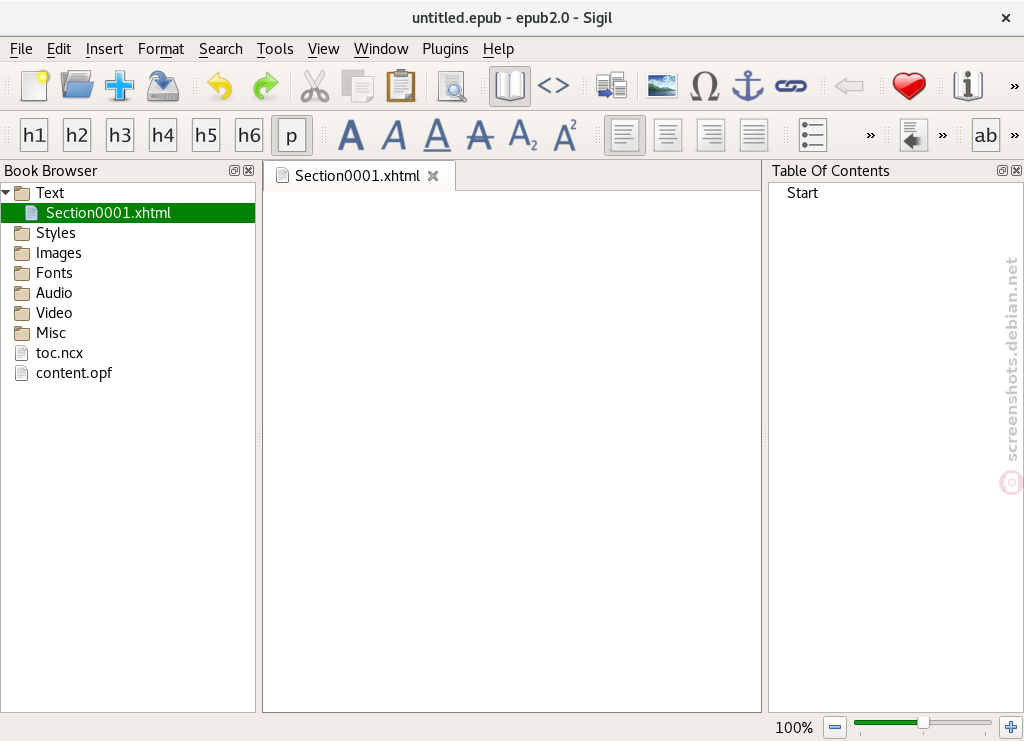This screenshot has width=1024, height=741.
Task: Center align the text
Action: 667,135
